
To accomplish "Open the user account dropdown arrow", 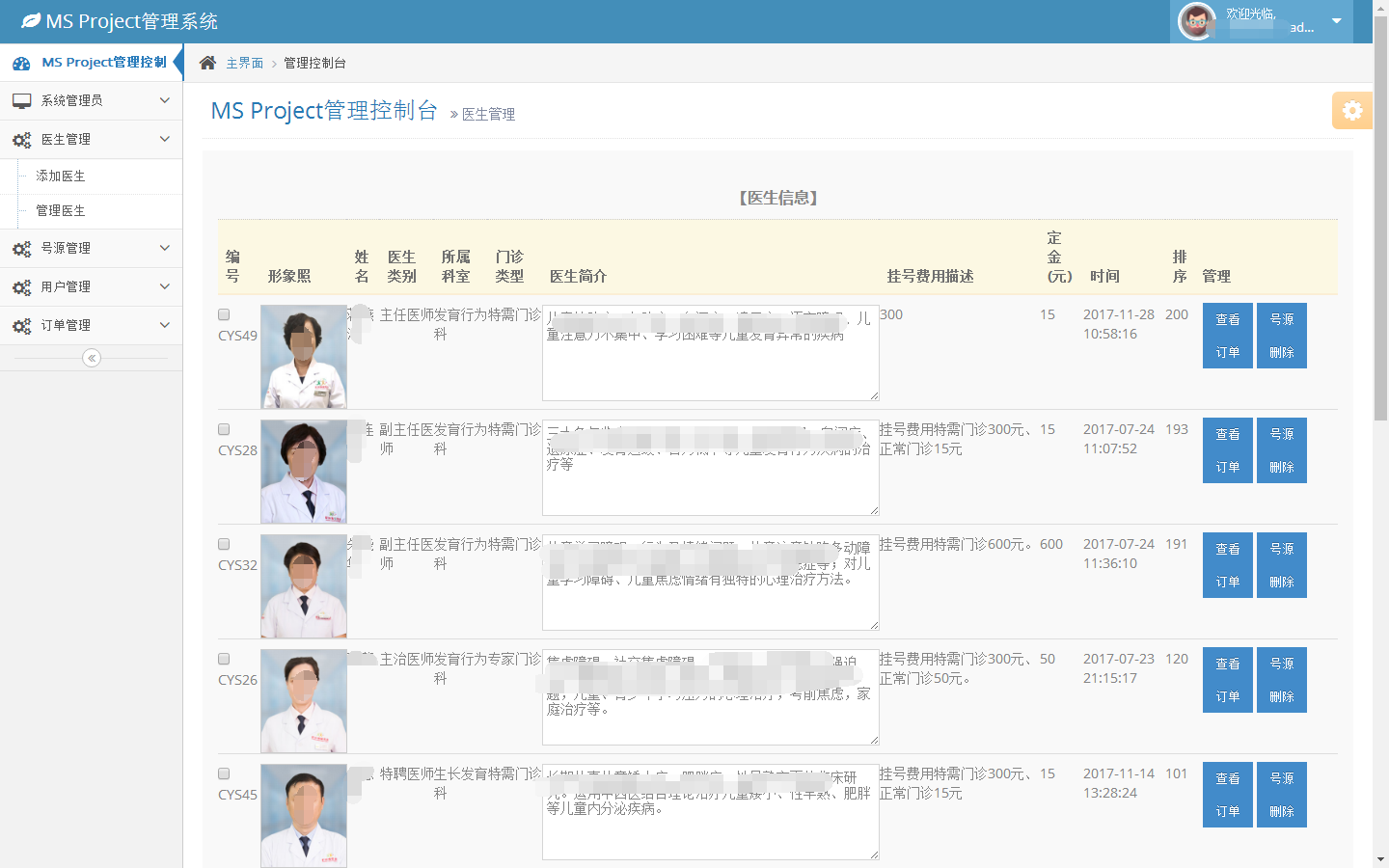I will (1337, 21).
